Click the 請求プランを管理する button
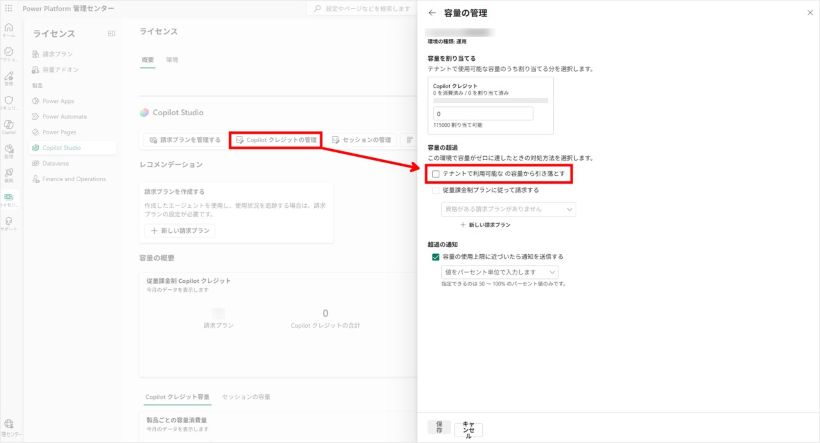 185,140
